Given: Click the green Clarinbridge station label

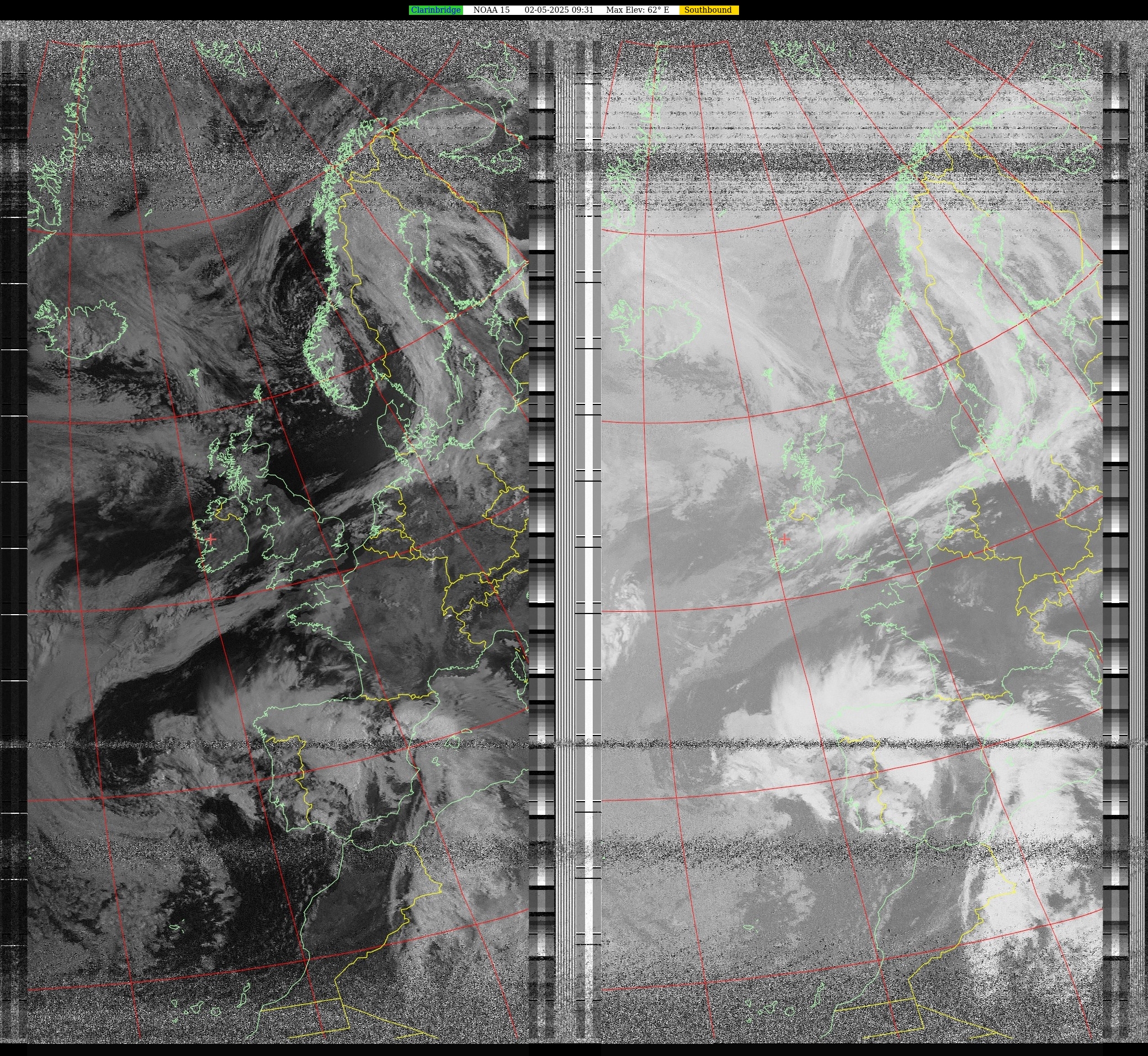Looking at the screenshot, I should click(435, 10).
